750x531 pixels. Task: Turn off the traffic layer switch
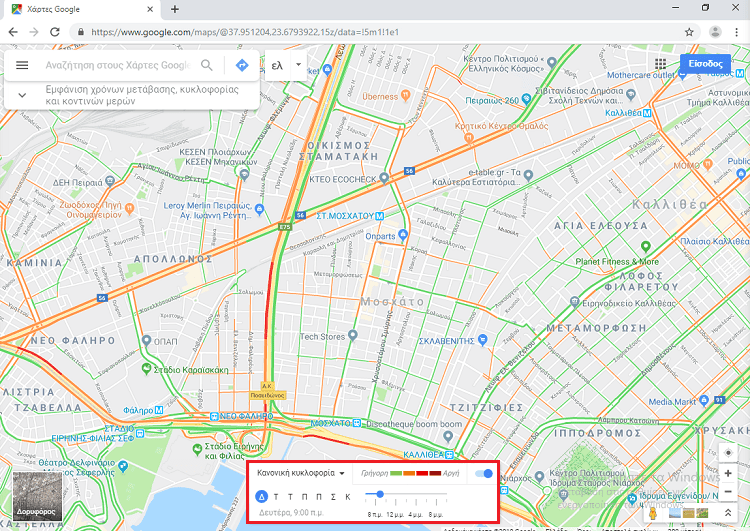pos(484,474)
